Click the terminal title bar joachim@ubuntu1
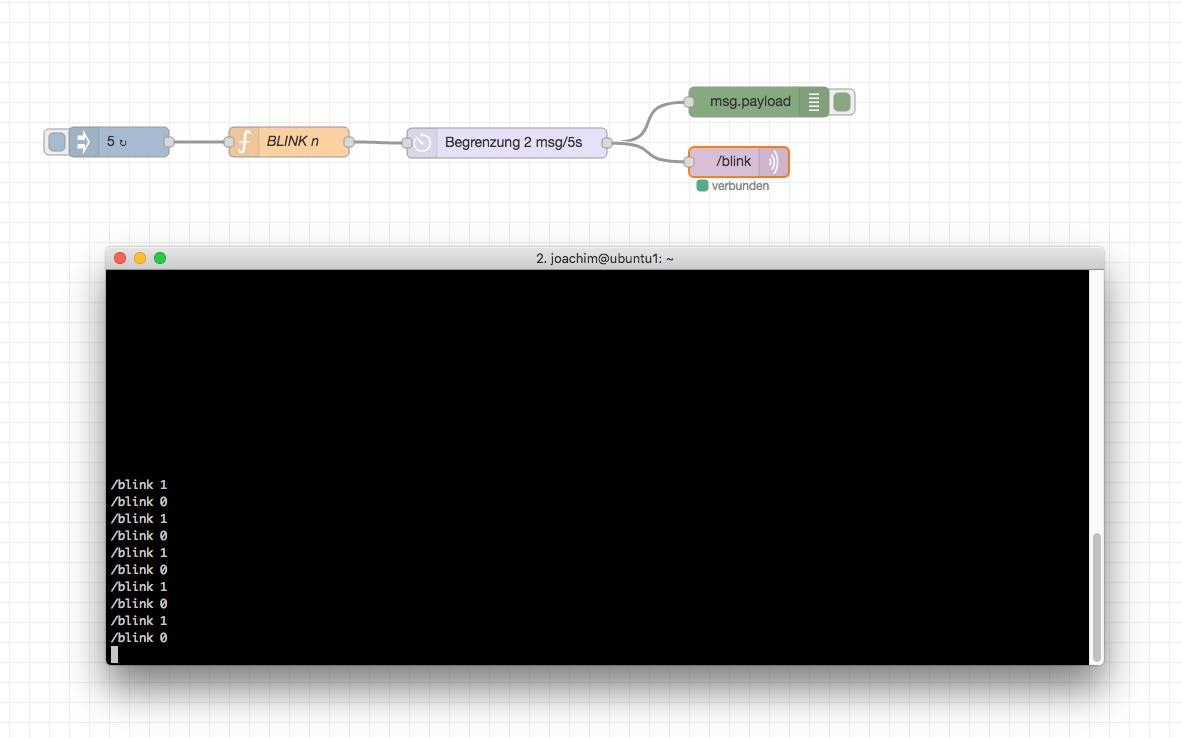 click(604, 258)
